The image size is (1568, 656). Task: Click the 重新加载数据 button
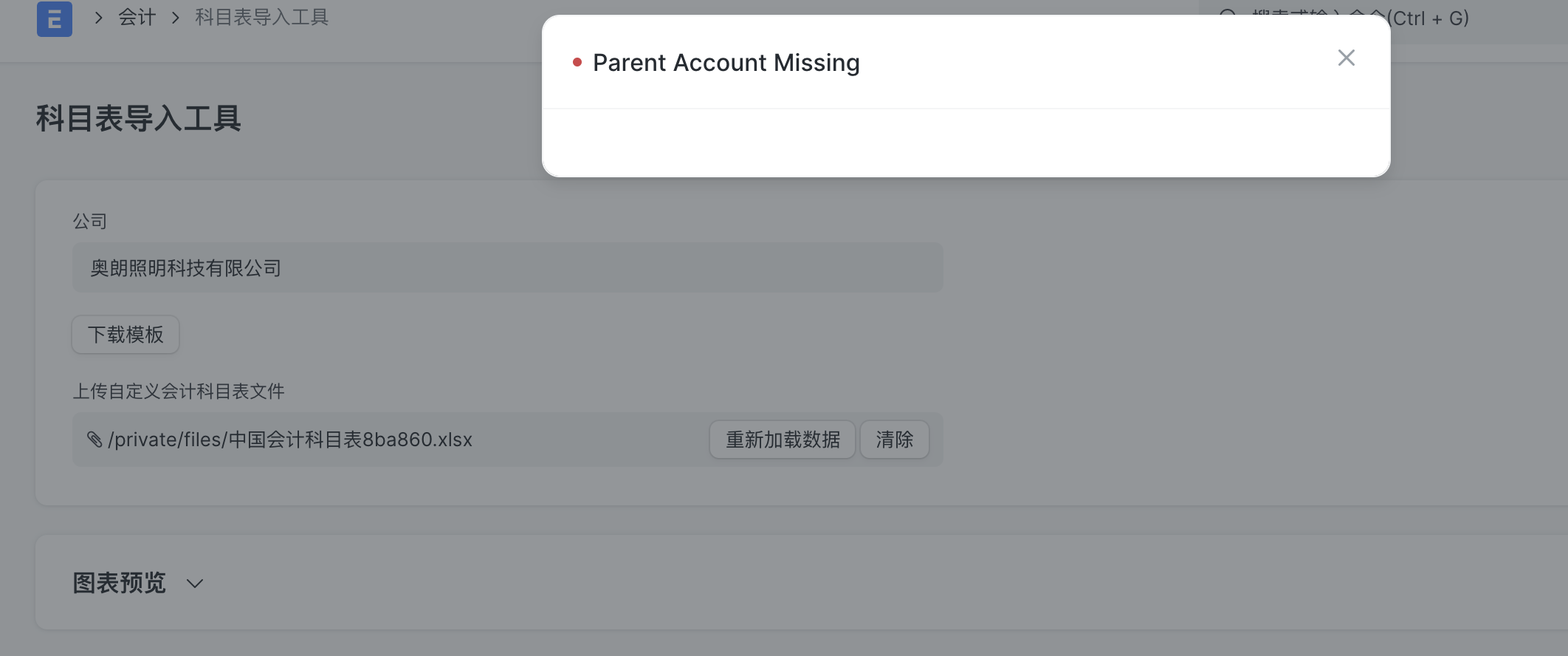point(782,440)
